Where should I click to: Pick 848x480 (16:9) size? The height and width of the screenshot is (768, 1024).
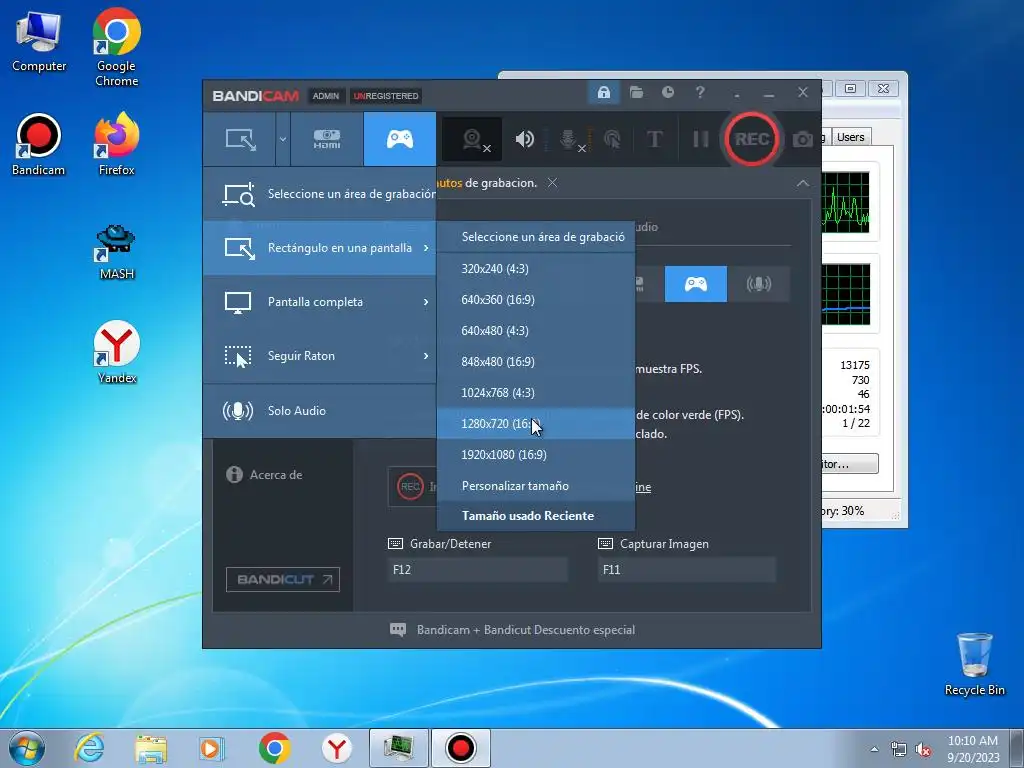[x=536, y=362]
